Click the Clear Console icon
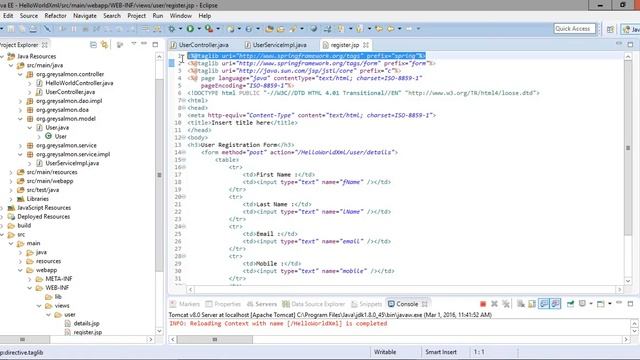This screenshot has height=360, width=640. (x=521, y=304)
